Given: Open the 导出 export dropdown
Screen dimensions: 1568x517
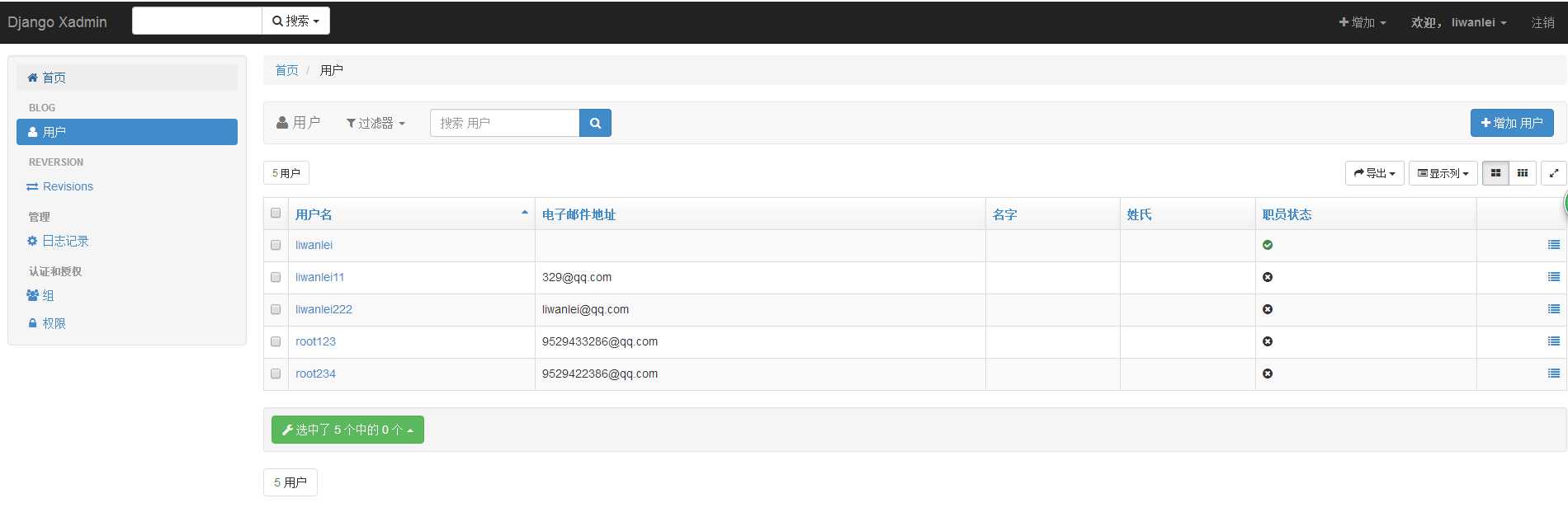Looking at the screenshot, I should tap(1375, 173).
